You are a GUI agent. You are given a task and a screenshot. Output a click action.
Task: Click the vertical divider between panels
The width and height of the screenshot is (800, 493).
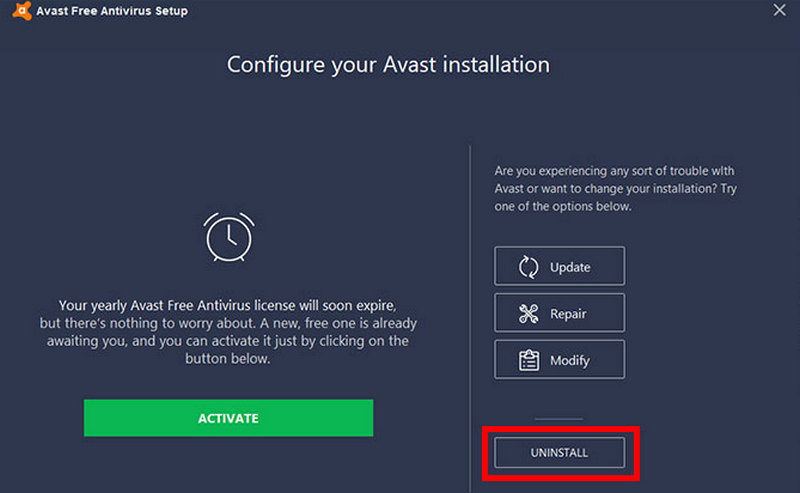click(470, 319)
